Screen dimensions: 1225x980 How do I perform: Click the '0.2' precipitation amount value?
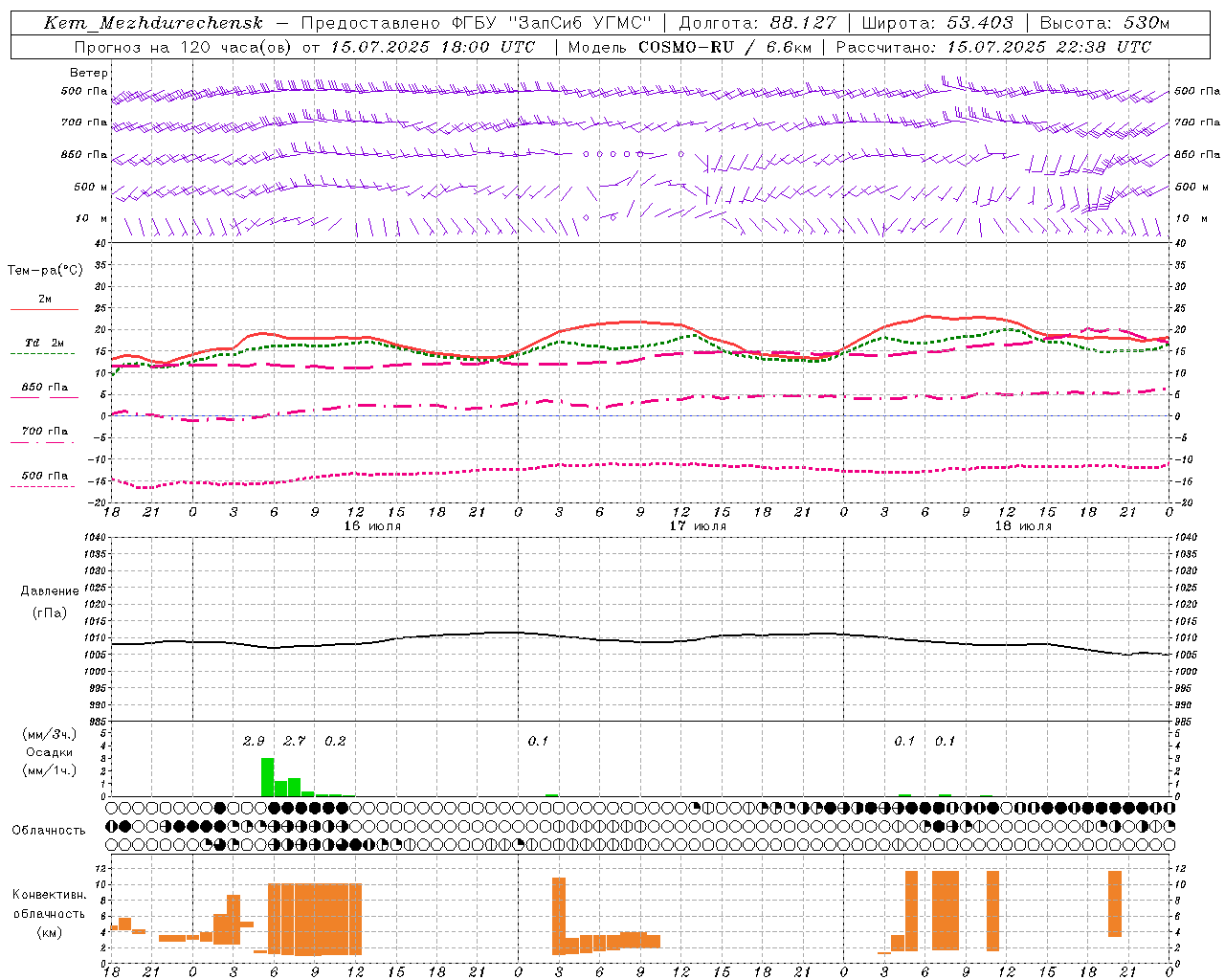point(335,741)
